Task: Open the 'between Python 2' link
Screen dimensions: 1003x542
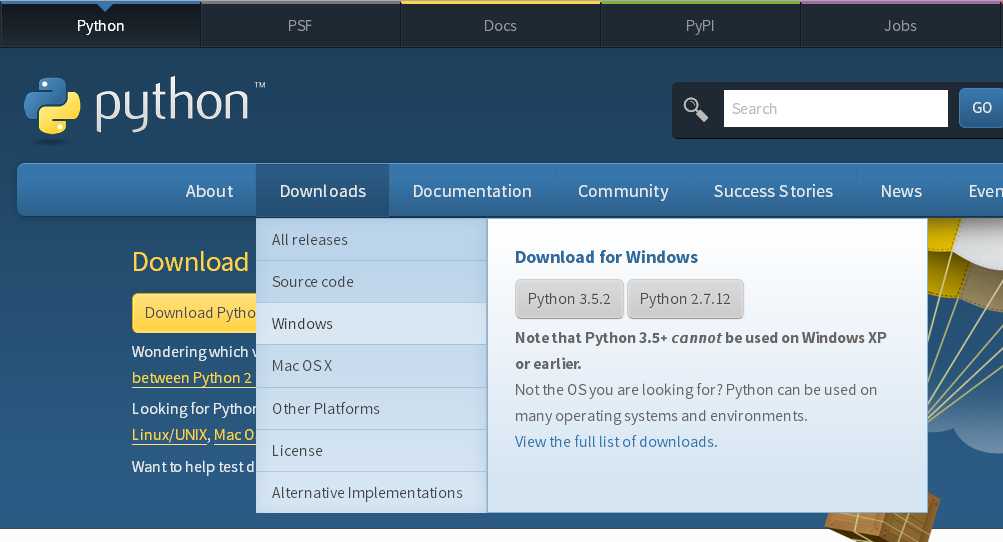Action: [x=193, y=378]
